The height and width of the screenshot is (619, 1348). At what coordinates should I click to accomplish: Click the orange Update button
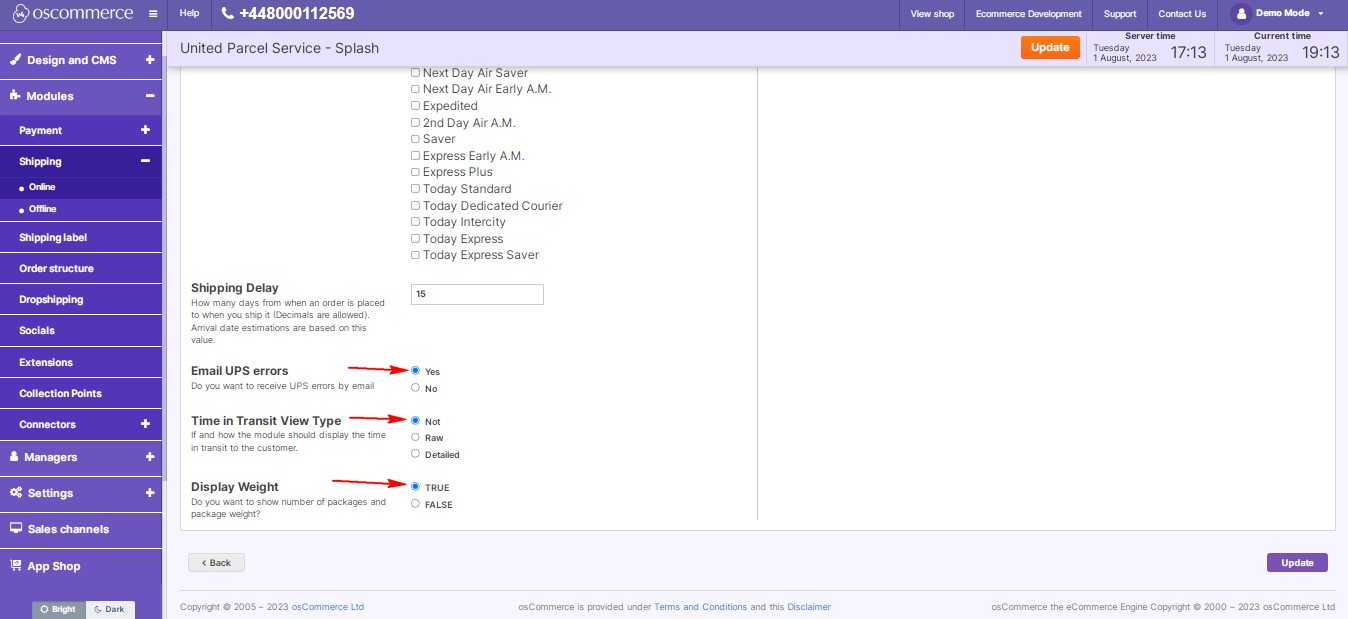point(1050,47)
